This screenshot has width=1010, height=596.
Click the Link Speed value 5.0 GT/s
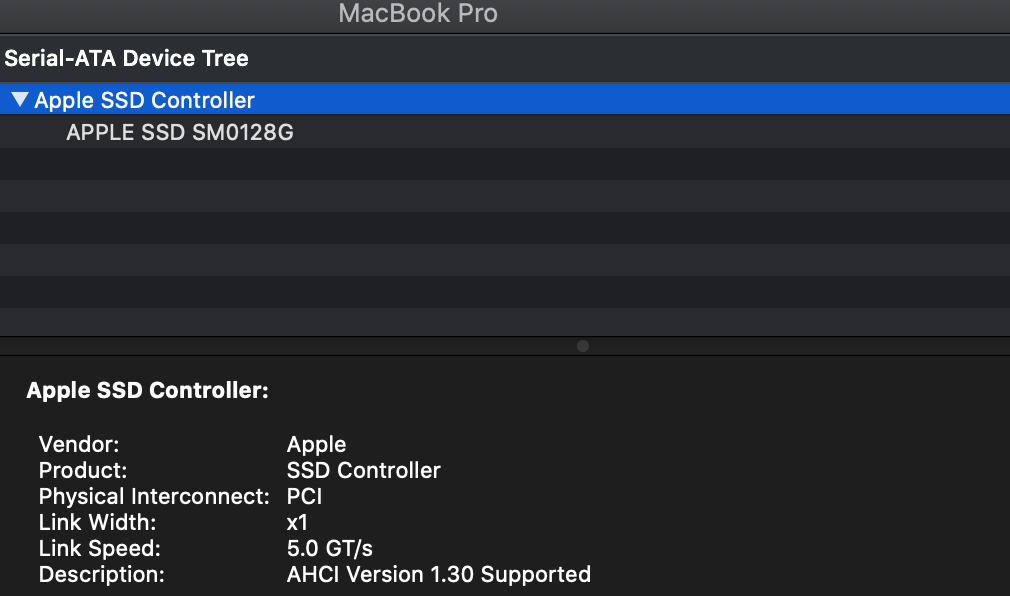coord(329,549)
